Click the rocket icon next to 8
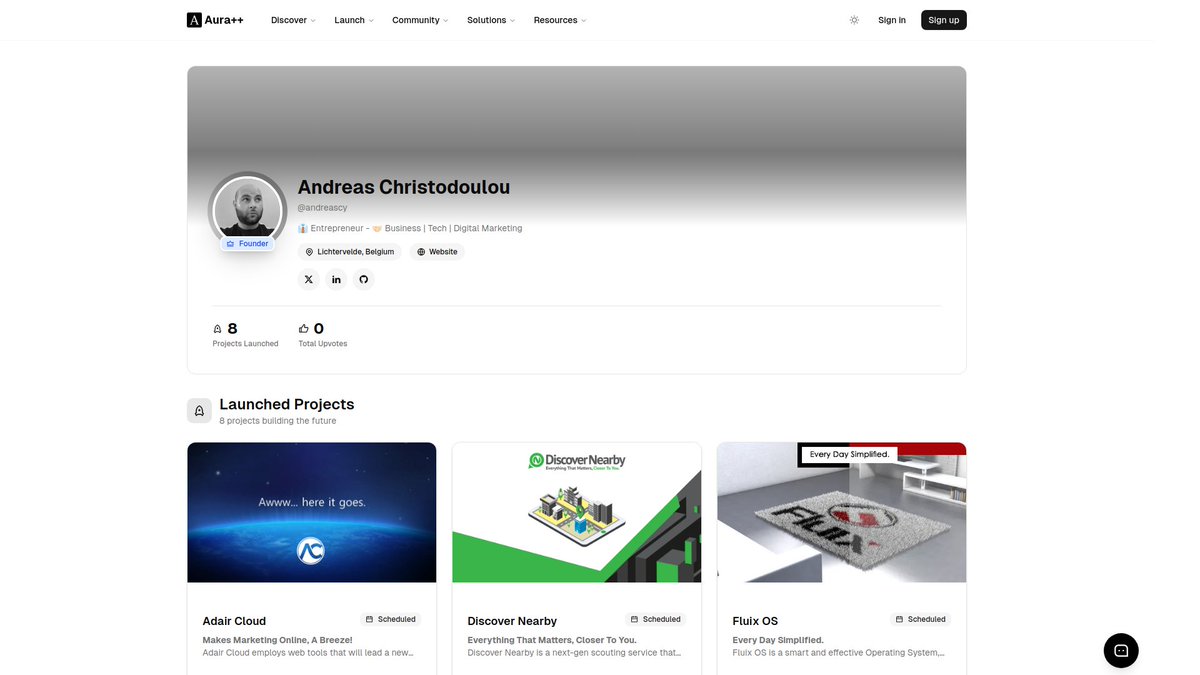The height and width of the screenshot is (675, 1200). (x=218, y=328)
